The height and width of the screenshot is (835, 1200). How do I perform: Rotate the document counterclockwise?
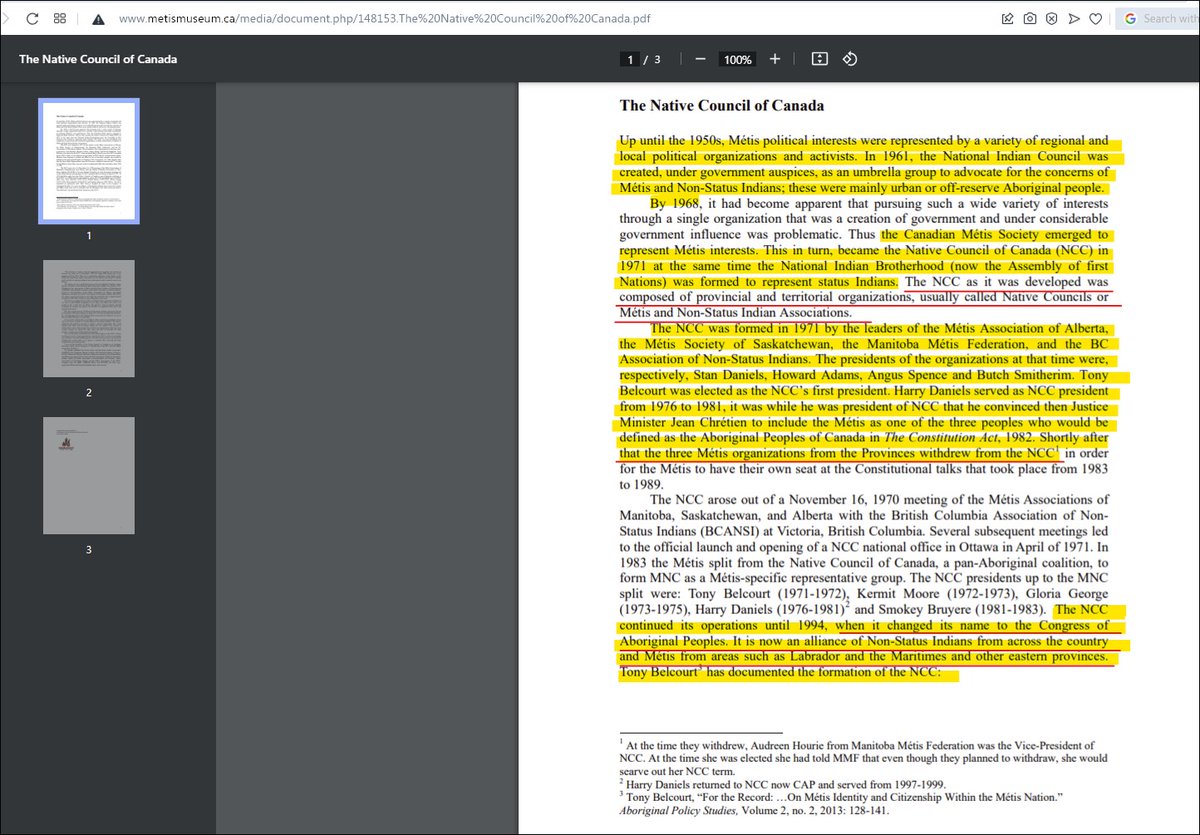pos(850,59)
